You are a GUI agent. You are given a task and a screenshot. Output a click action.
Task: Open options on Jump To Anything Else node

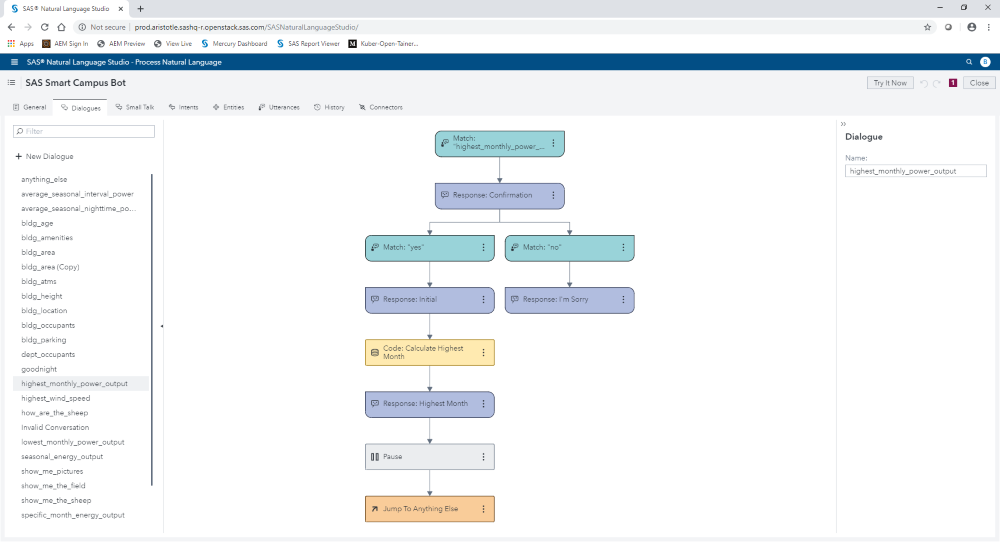[483, 509]
